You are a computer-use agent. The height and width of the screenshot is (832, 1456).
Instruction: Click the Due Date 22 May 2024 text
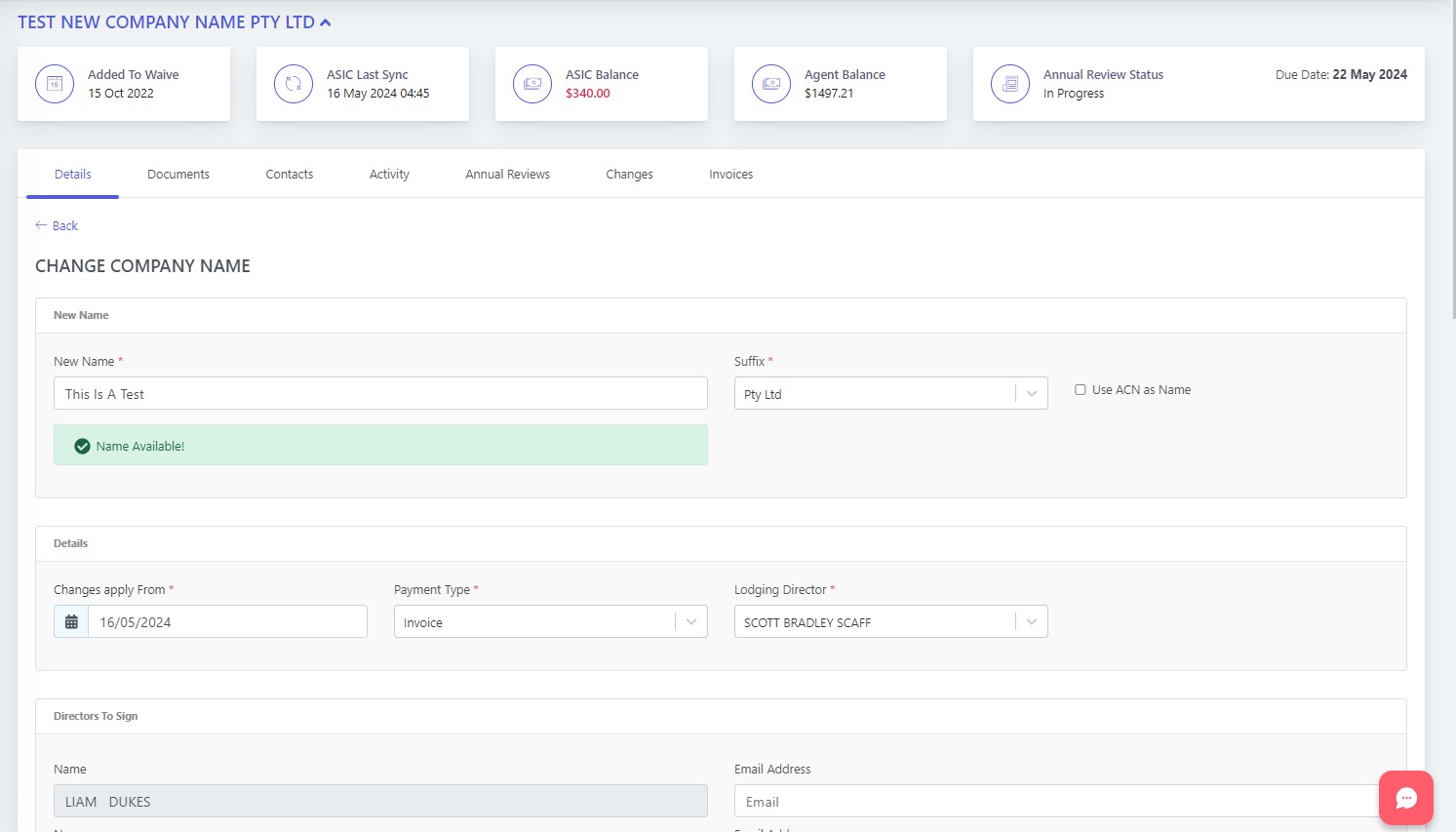[1341, 74]
